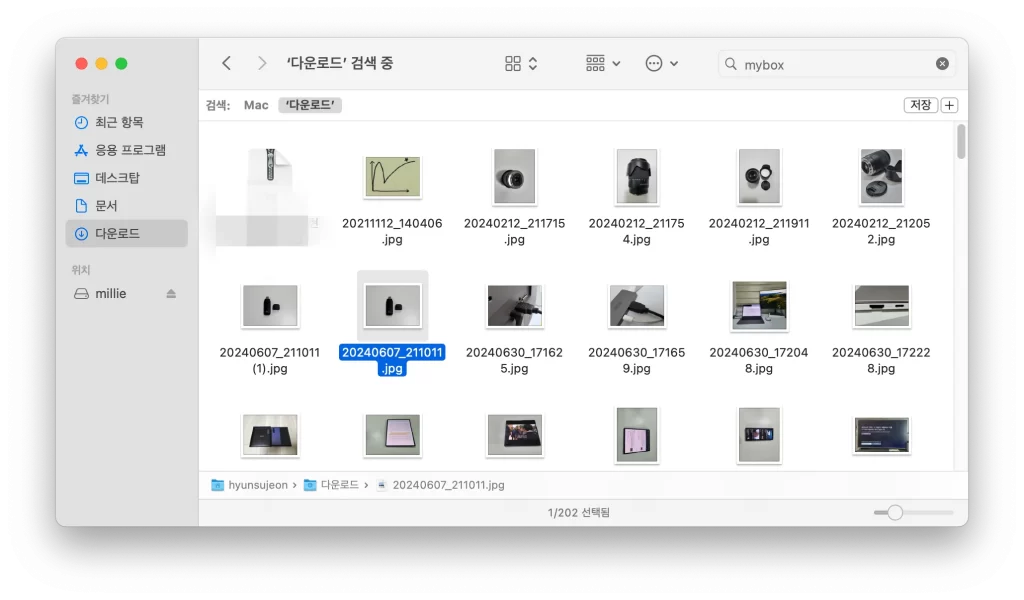
Task: Select '다운로드' search scope
Action: tap(310, 105)
